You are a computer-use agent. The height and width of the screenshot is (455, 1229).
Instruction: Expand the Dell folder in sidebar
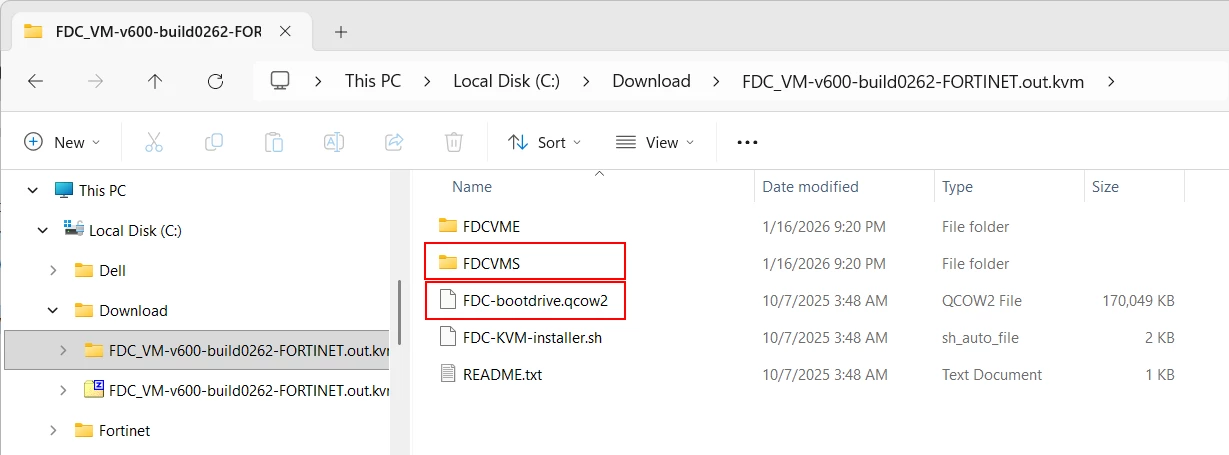[x=53, y=270]
